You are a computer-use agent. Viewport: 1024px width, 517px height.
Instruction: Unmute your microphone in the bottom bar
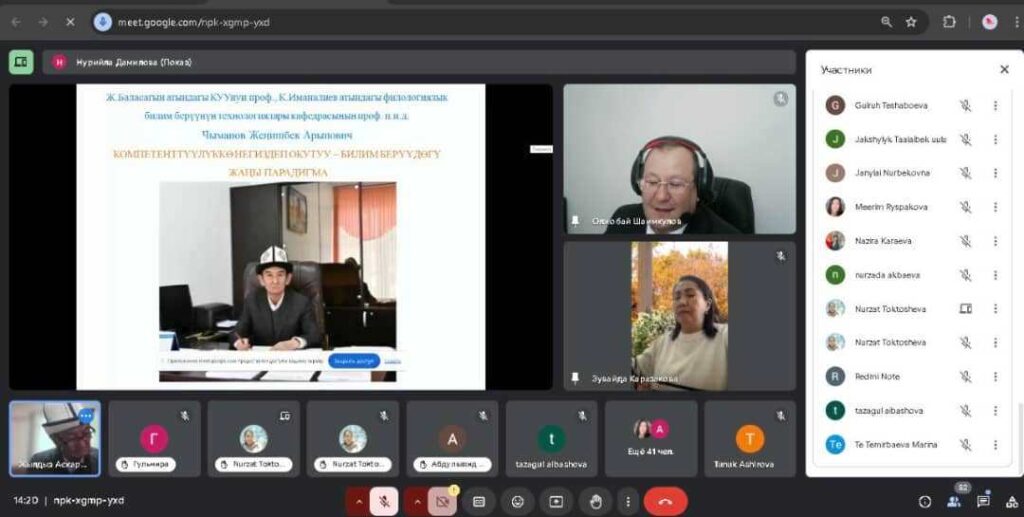pos(385,501)
